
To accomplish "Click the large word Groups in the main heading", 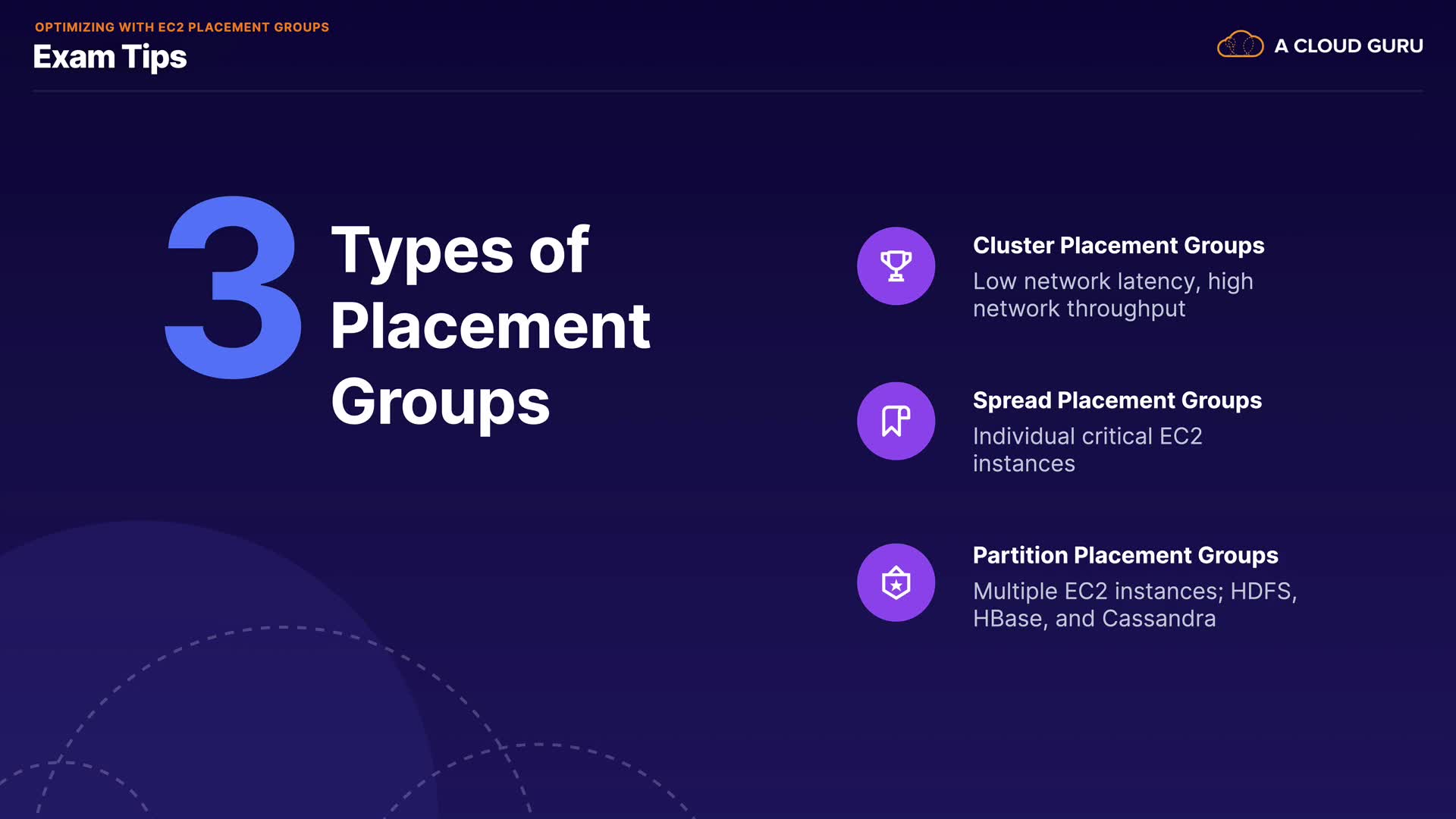I will point(440,402).
